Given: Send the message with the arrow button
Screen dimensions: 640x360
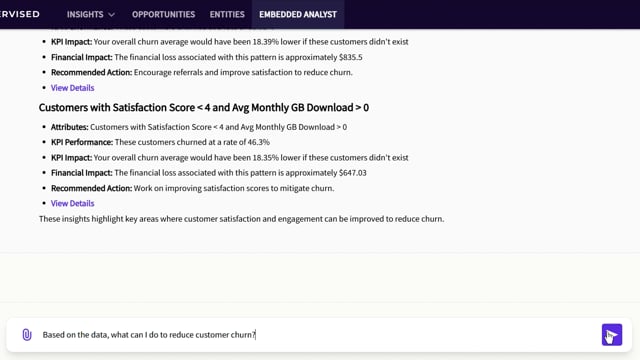Looking at the screenshot, I should coord(611,335).
